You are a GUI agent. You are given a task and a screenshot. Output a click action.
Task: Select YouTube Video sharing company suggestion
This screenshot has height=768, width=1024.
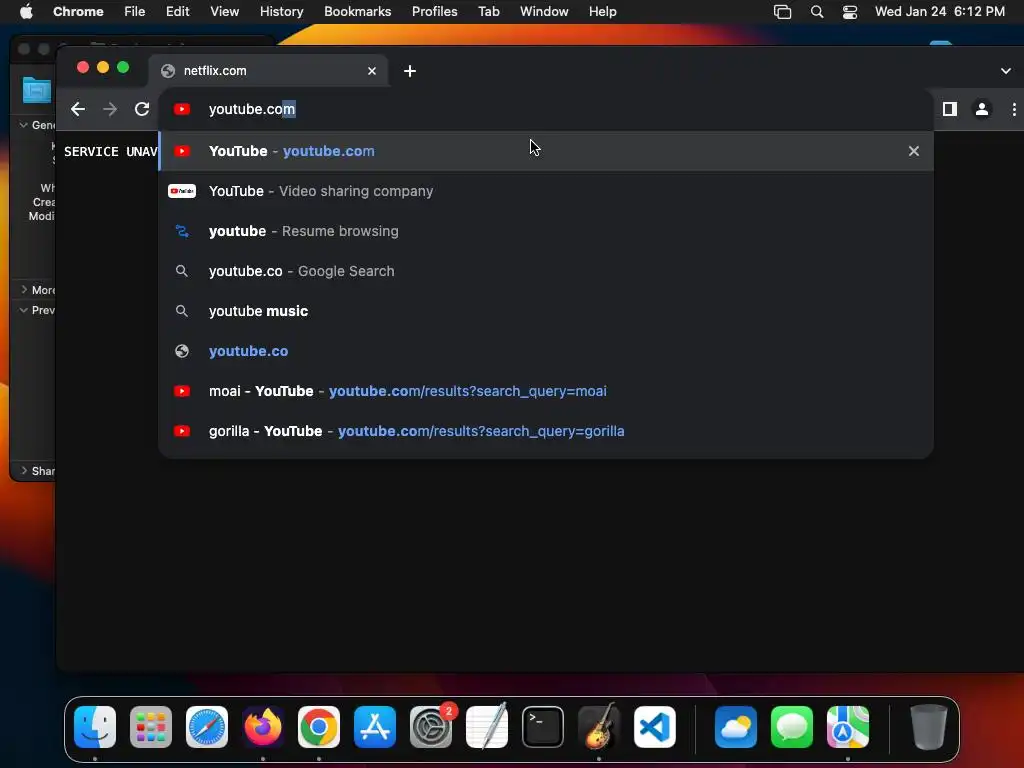coord(546,191)
